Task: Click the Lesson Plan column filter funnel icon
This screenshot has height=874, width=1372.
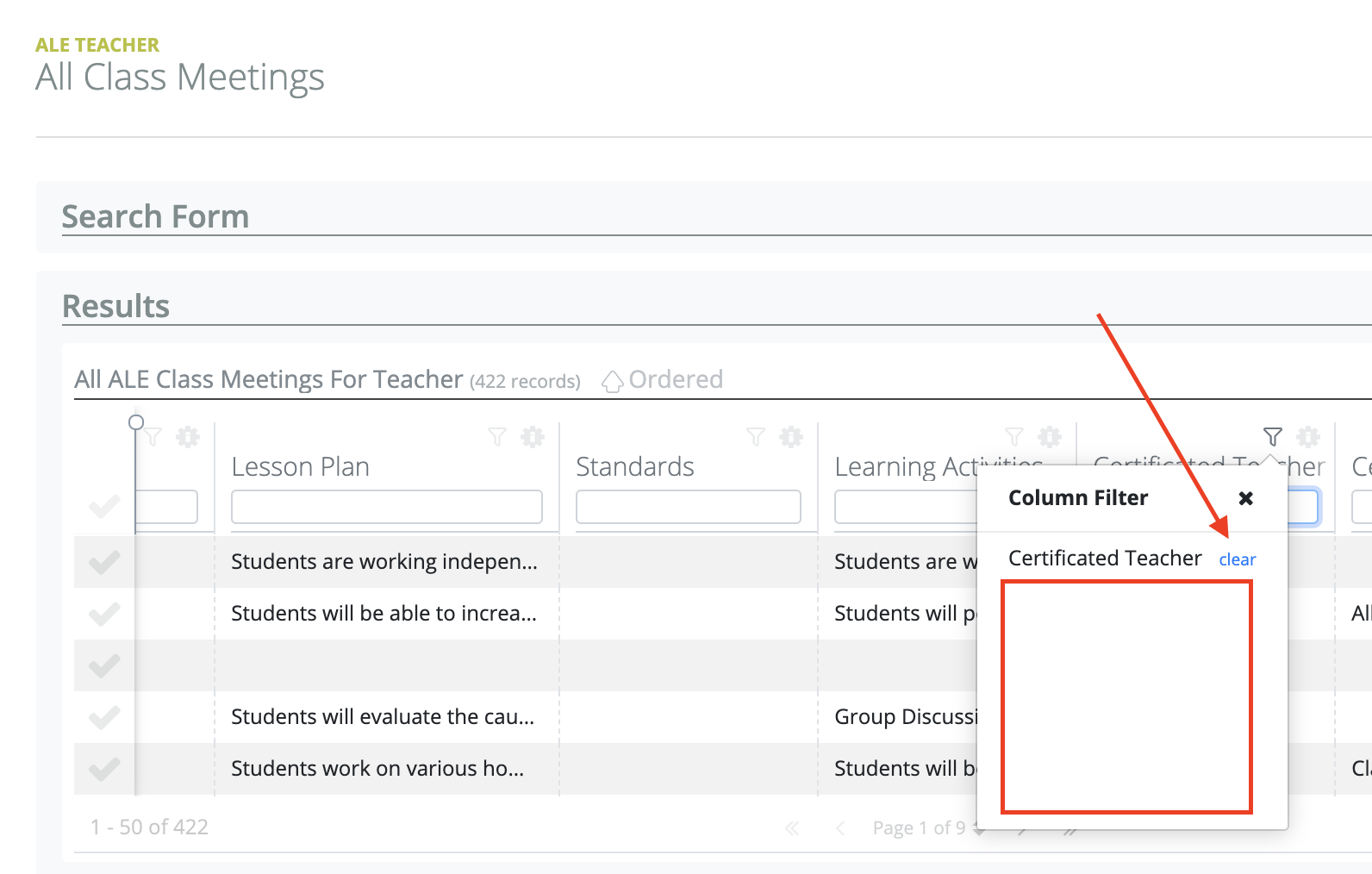Action: [497, 437]
